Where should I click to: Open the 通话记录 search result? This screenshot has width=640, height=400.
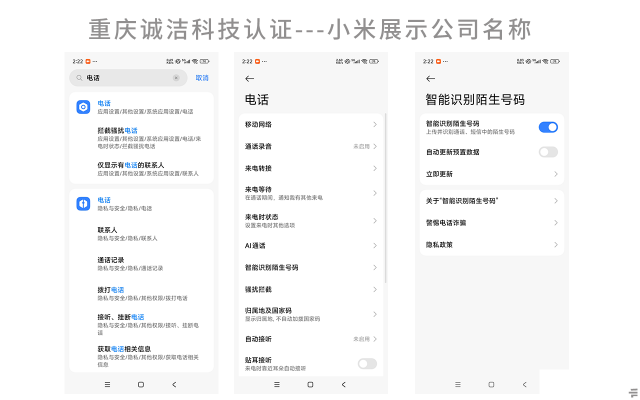[x=140, y=263]
